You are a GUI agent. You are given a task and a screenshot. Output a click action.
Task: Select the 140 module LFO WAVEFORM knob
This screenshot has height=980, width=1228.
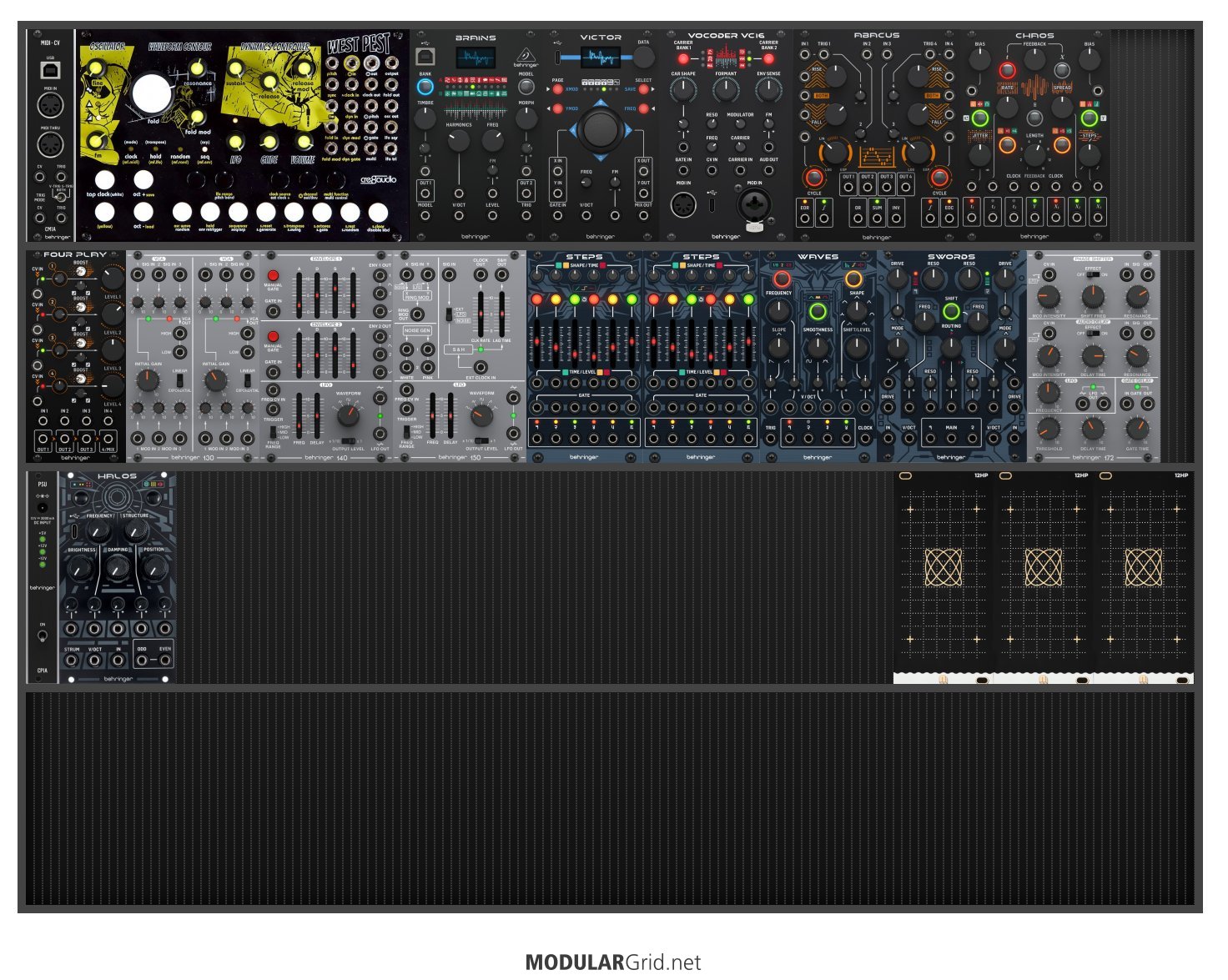(349, 415)
